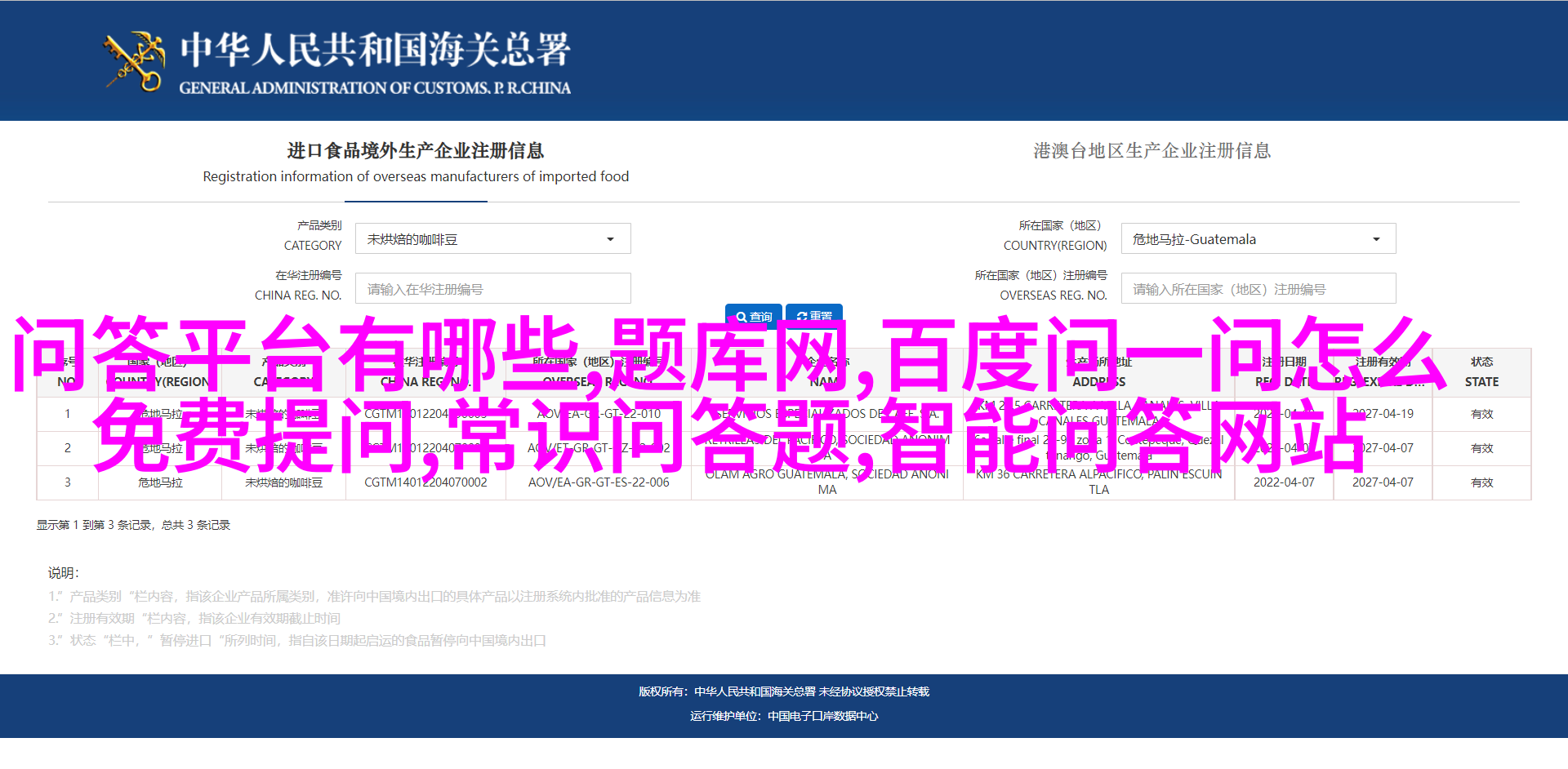
Task: Select the 2027-04-19 expiry date cell
Action: click(x=1383, y=414)
